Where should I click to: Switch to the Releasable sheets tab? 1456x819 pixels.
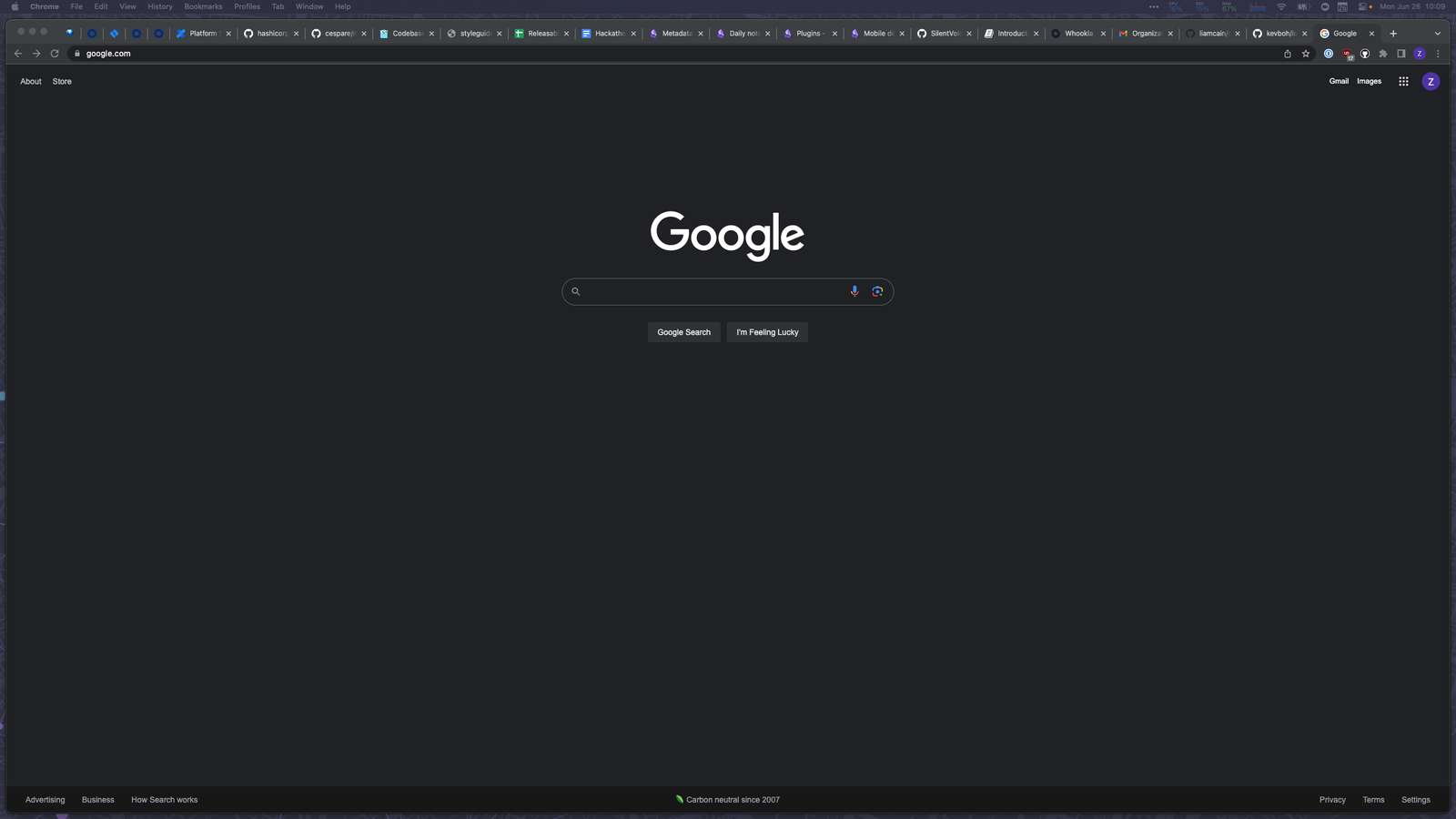(541, 34)
